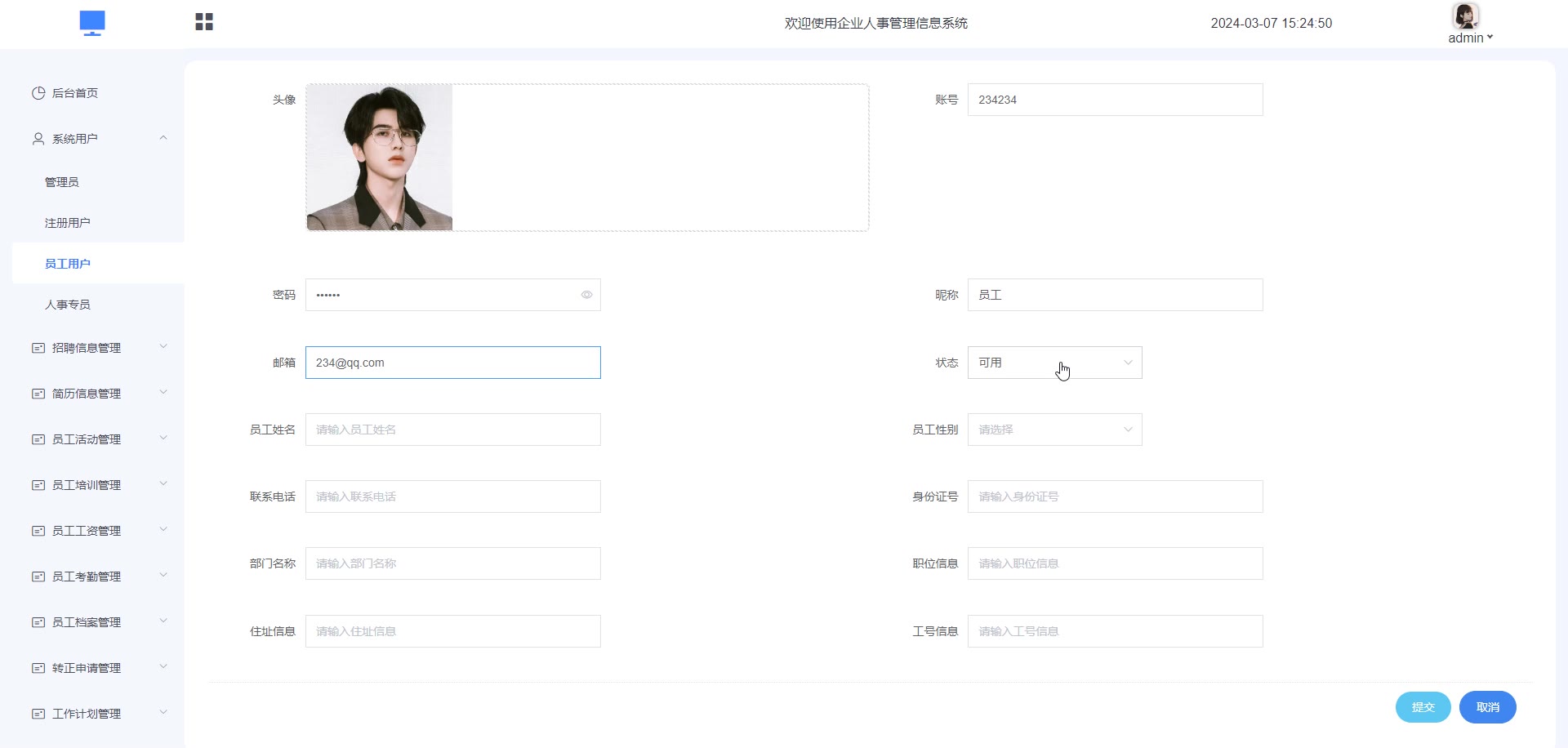Expand 员工工资管理 chevron
The image size is (1568, 748).
(163, 530)
